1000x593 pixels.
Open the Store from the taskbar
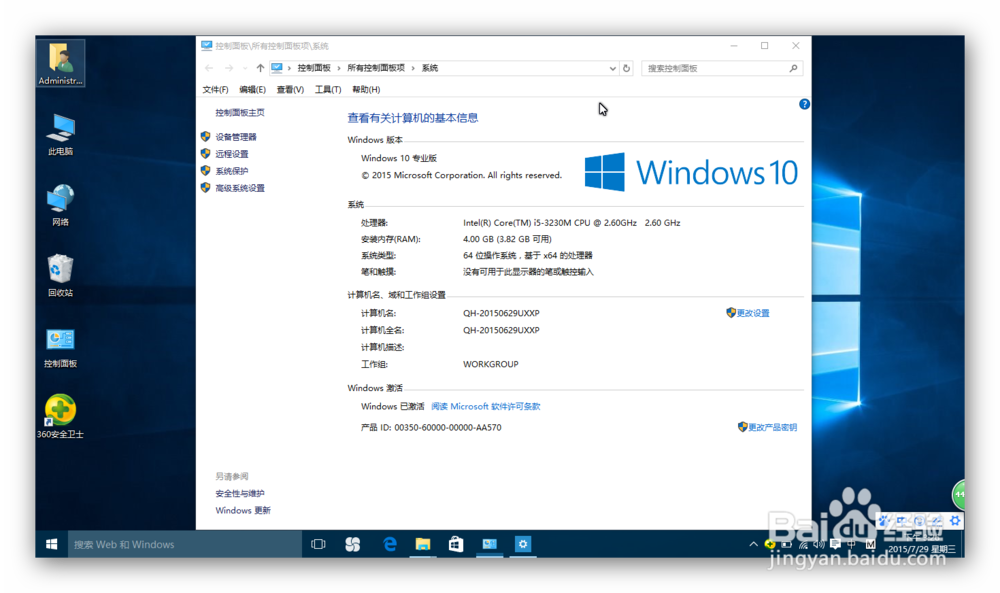456,544
